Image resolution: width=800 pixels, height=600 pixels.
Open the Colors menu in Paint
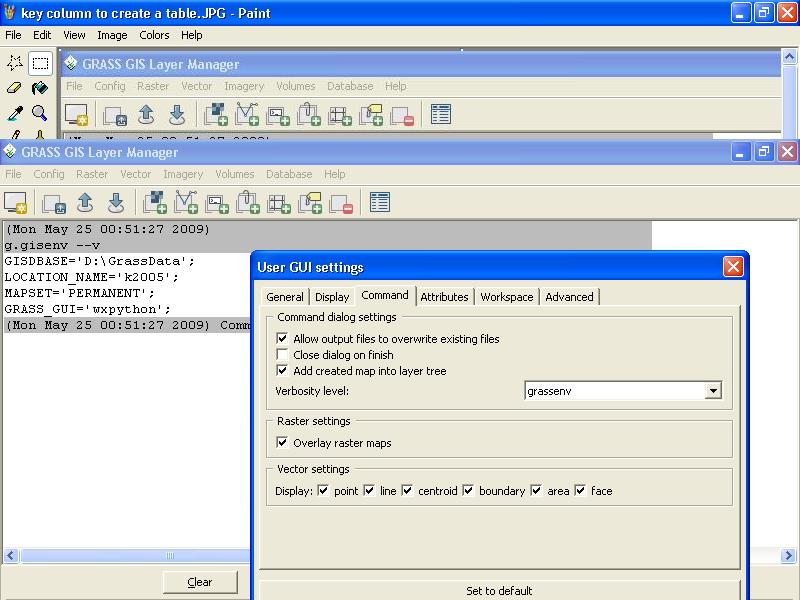154,35
